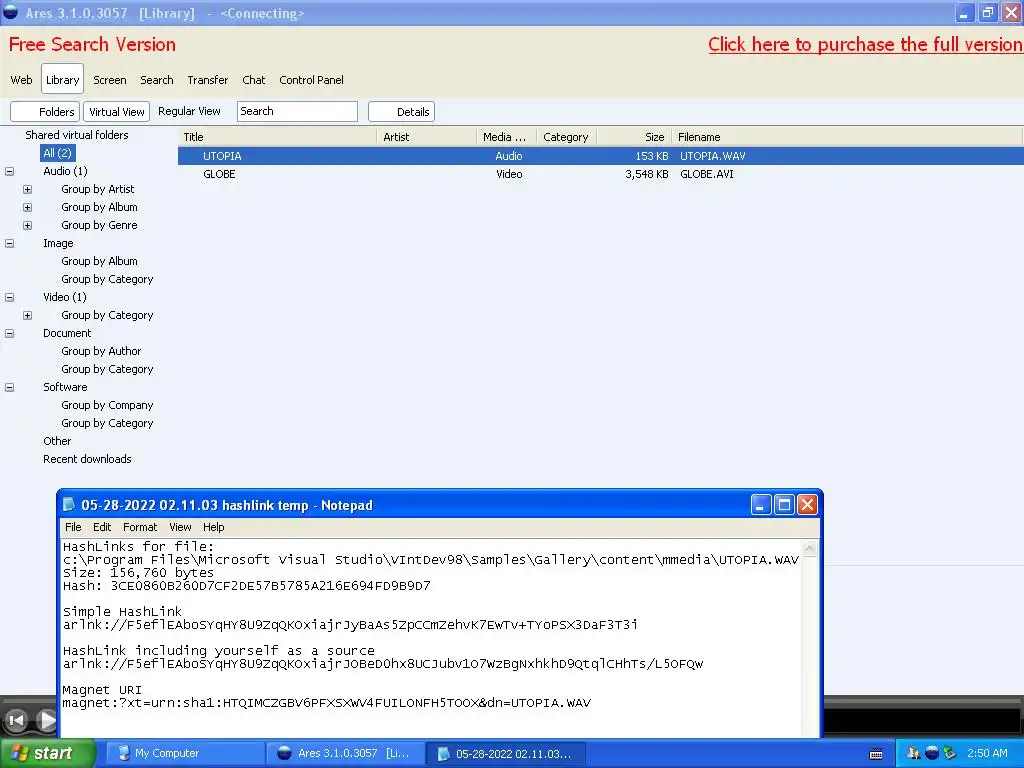
Task: Open the Chat tab
Action: click(253, 80)
